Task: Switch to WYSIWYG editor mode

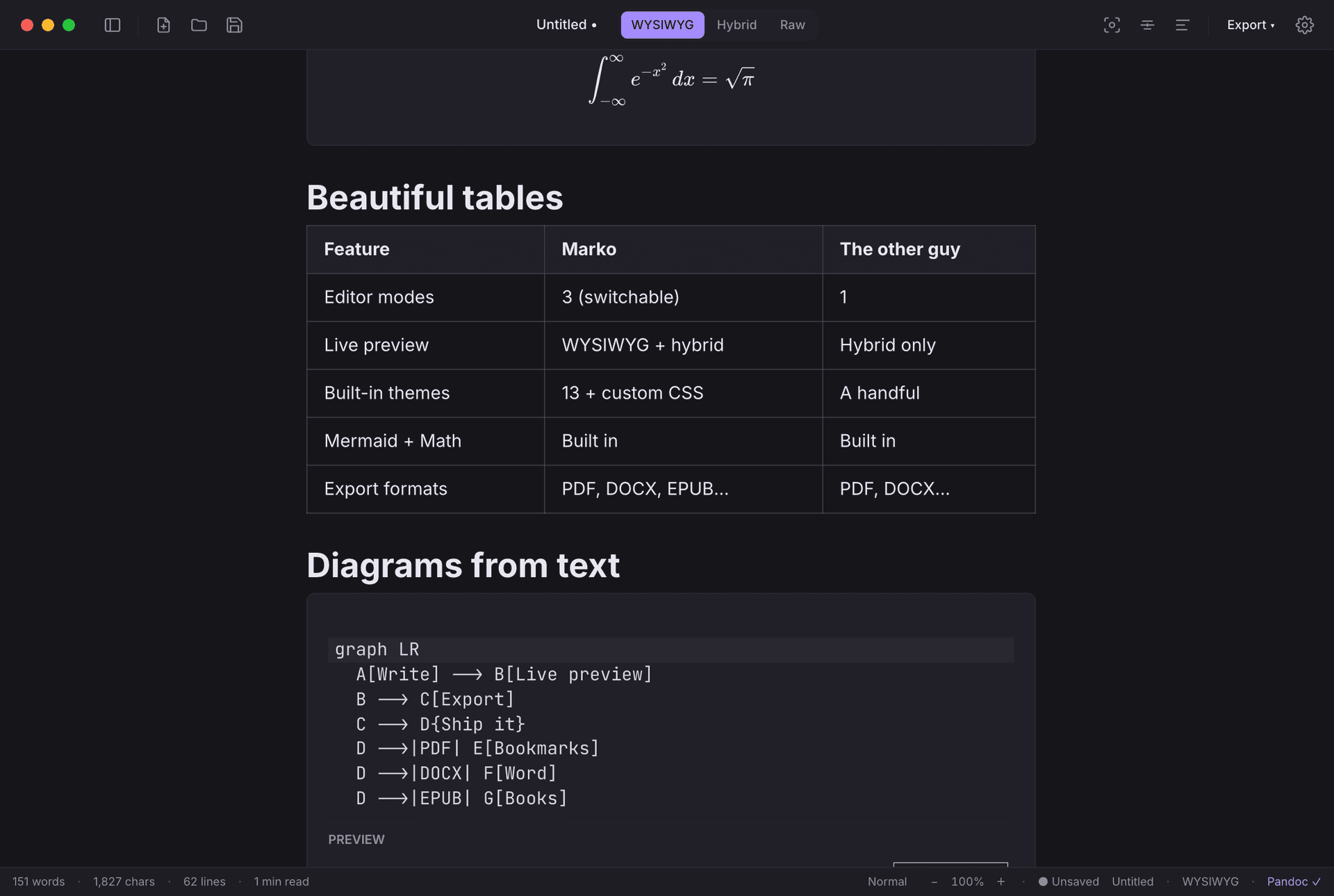Action: [x=662, y=25]
